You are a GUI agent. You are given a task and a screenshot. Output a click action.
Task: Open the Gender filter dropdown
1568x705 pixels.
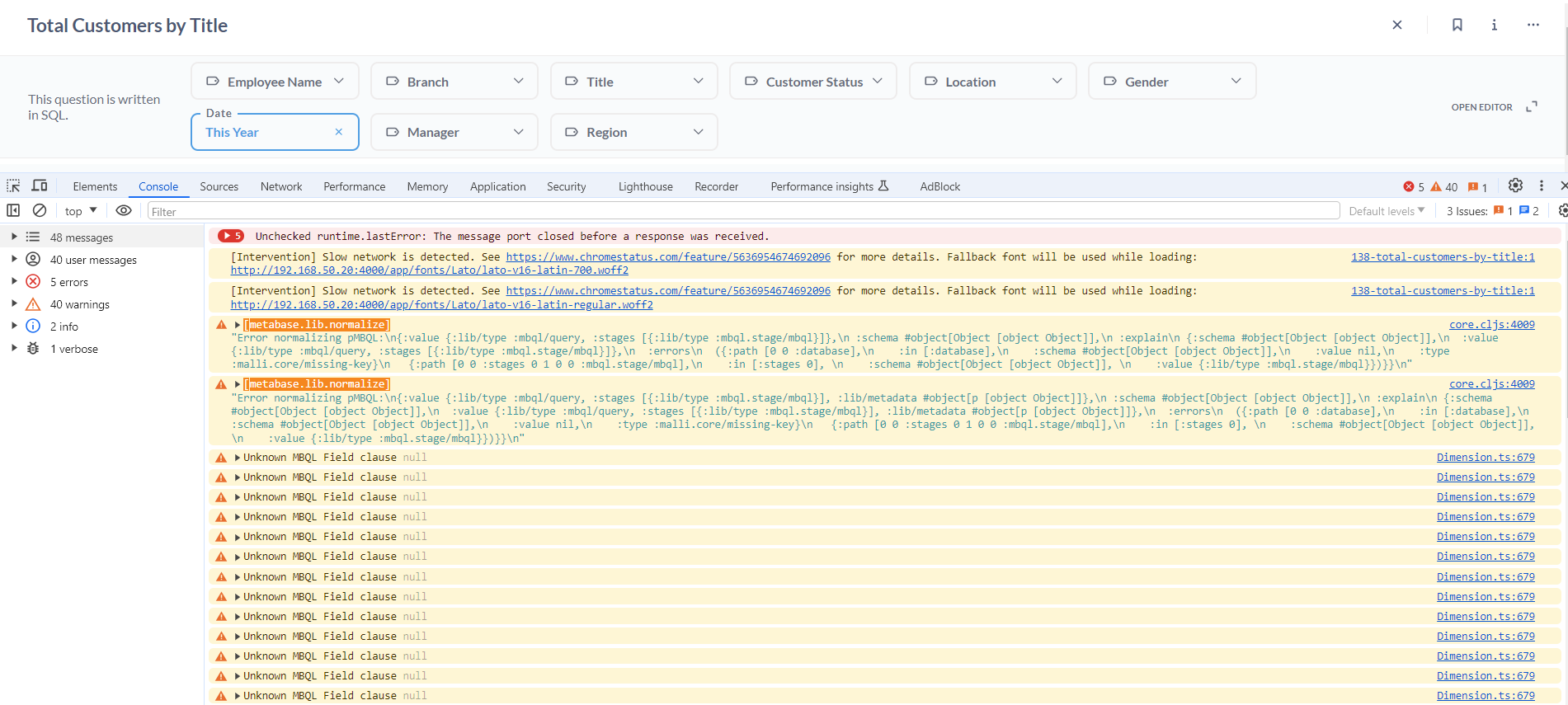pos(1172,81)
